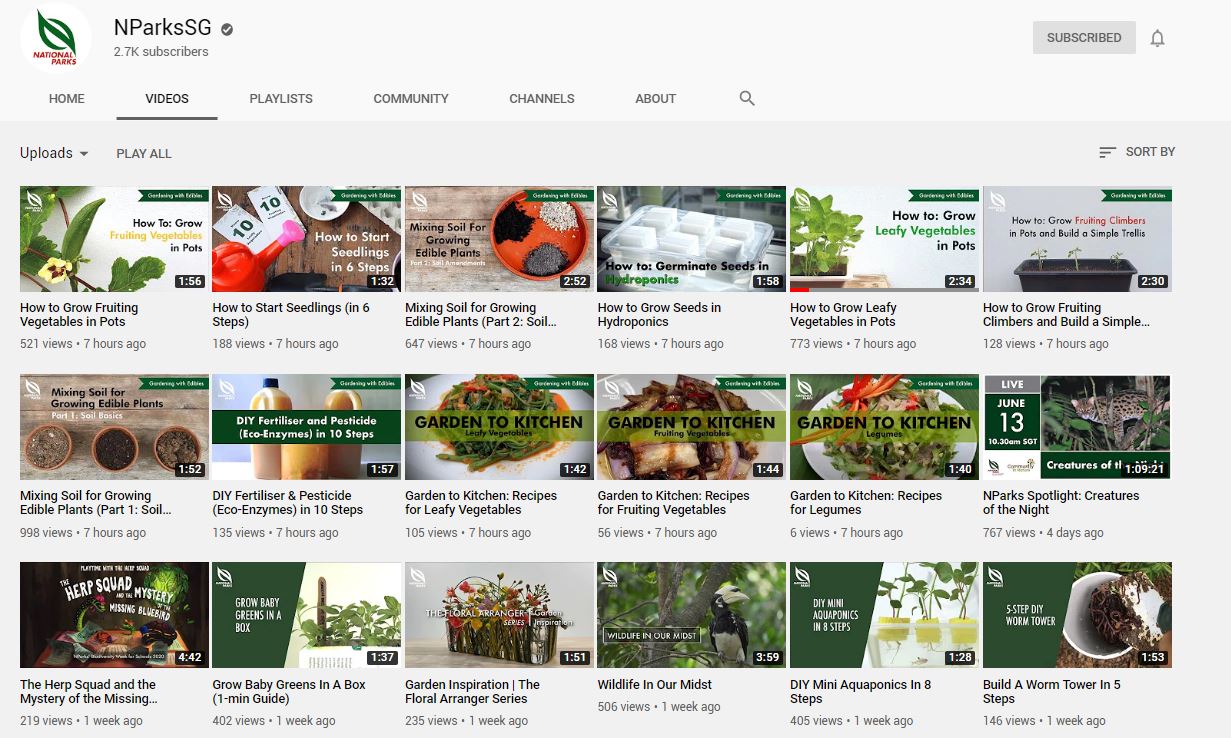Click the verified checkmark badge beside NParksSG
The width and height of the screenshot is (1231, 738).
227,29
